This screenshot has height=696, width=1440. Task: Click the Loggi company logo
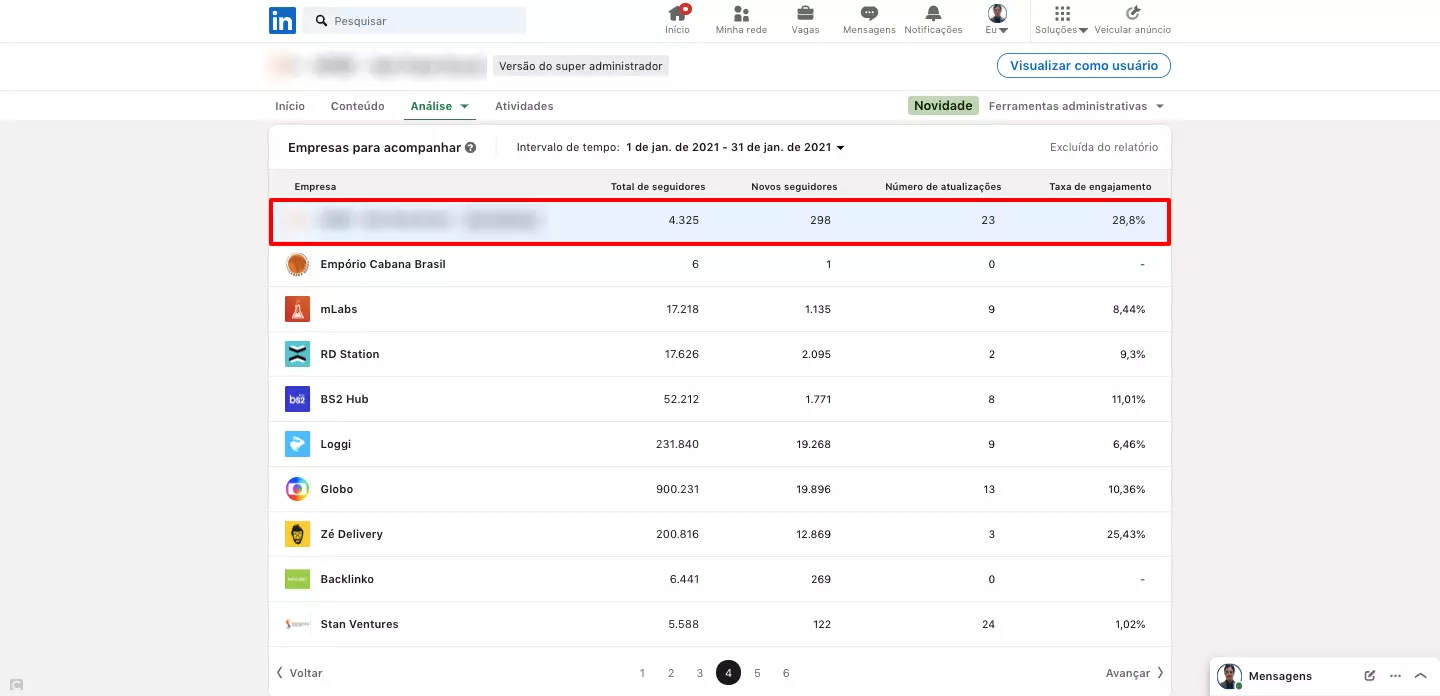tap(297, 444)
